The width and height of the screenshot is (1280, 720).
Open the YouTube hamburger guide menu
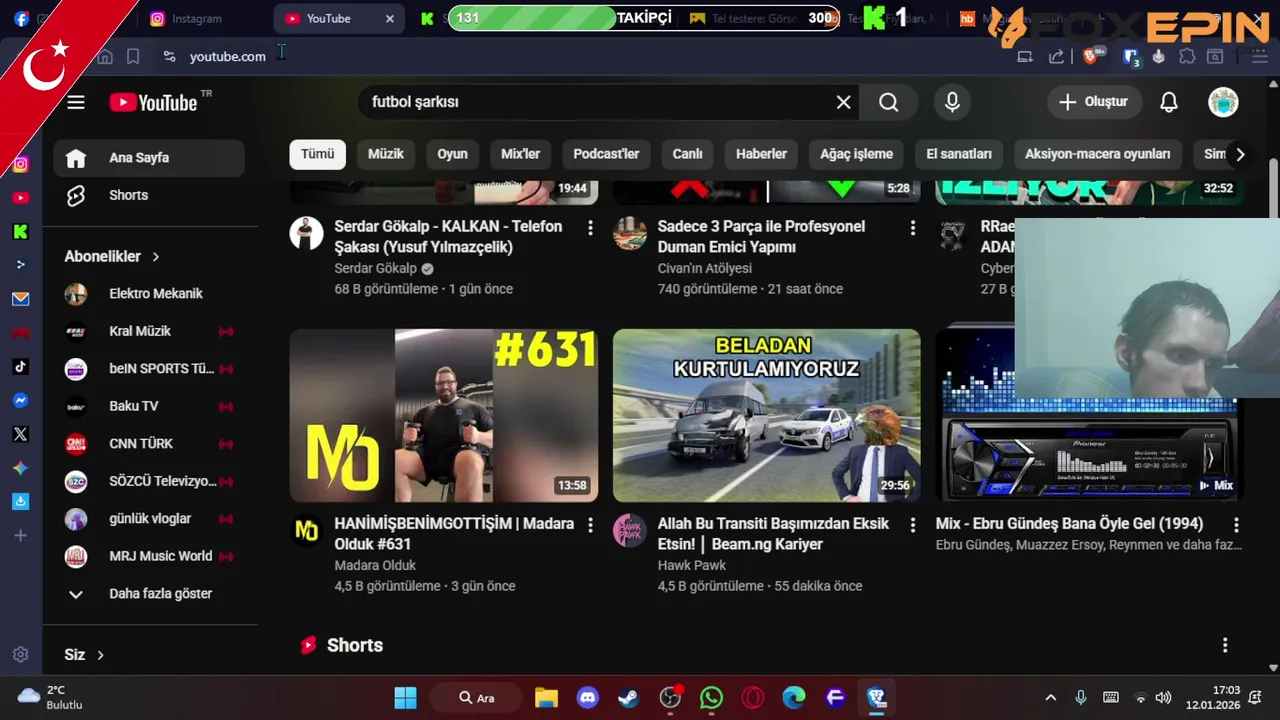tap(76, 102)
